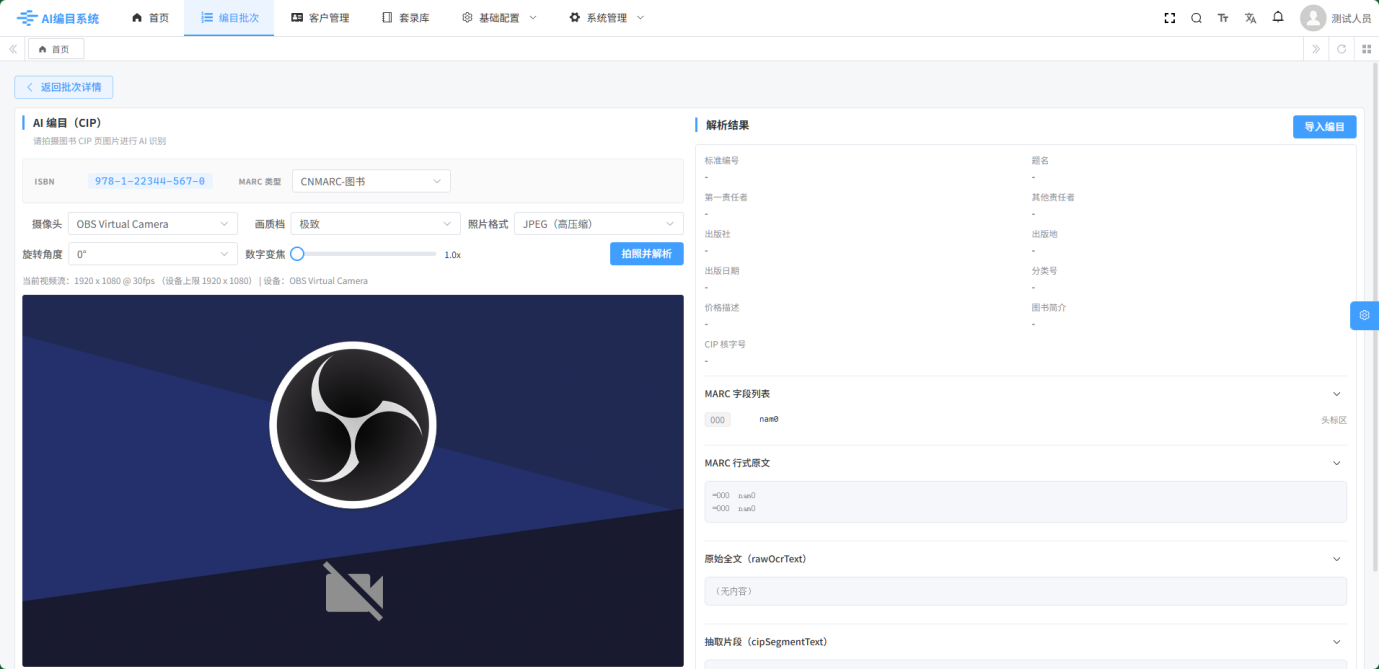Image resolution: width=1379 pixels, height=669 pixels.
Task: Click the 1.0x zoom value
Action: coord(453,255)
